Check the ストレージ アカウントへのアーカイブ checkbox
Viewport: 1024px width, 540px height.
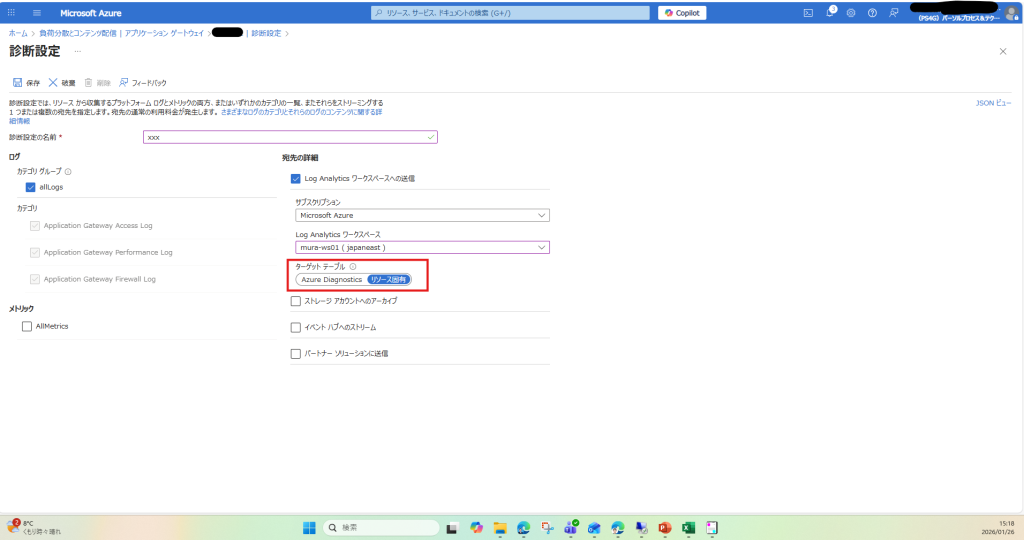tap(295, 301)
